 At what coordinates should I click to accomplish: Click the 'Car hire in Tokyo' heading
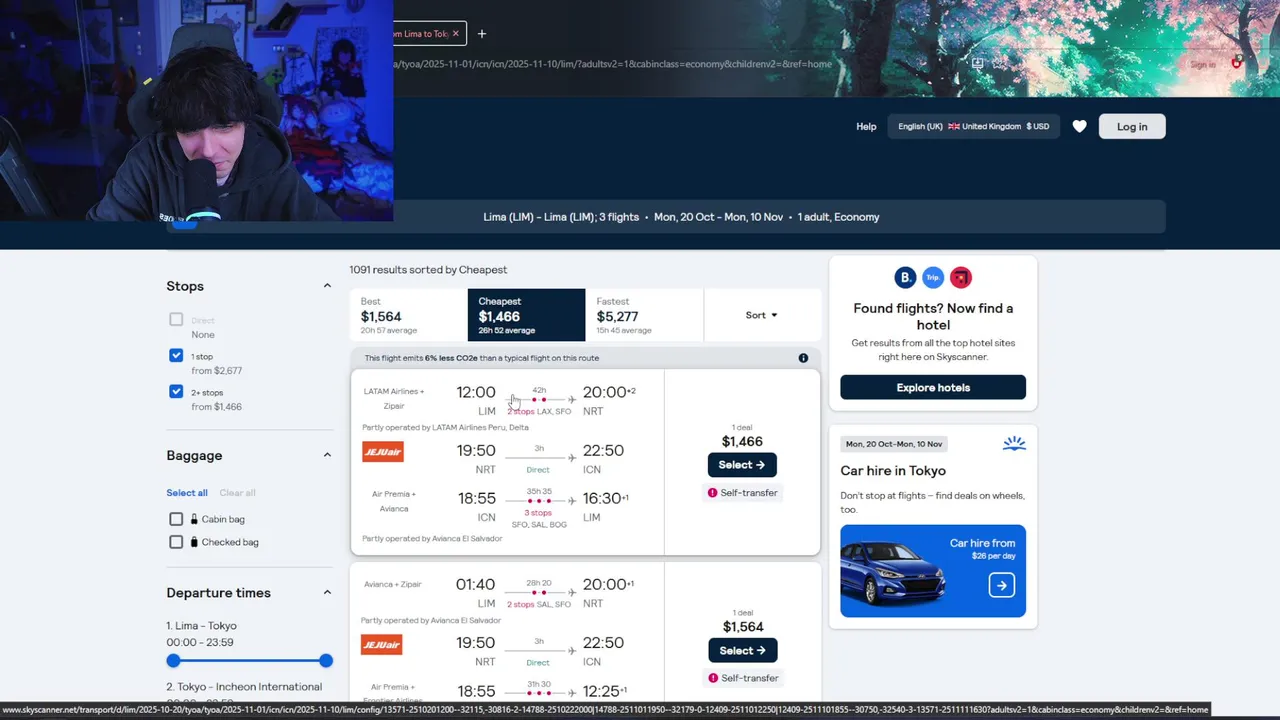point(893,471)
